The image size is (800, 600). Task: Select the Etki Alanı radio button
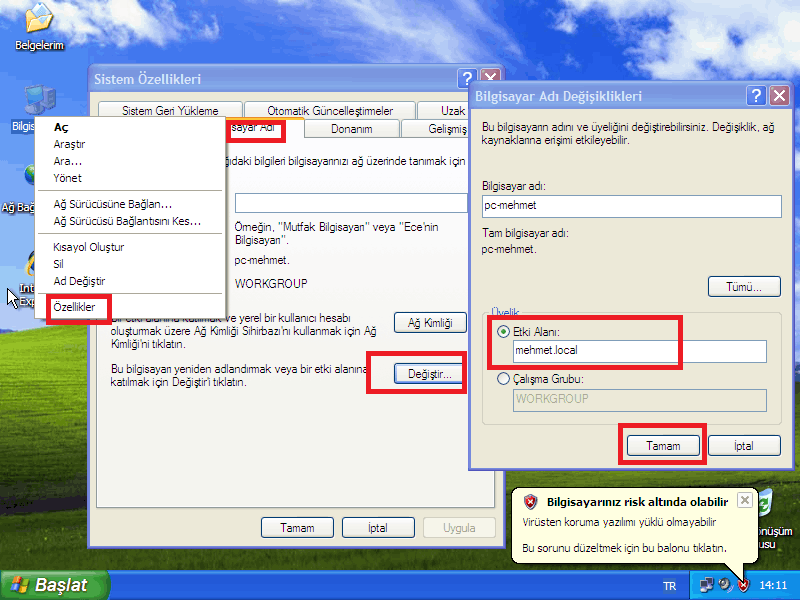[x=503, y=331]
